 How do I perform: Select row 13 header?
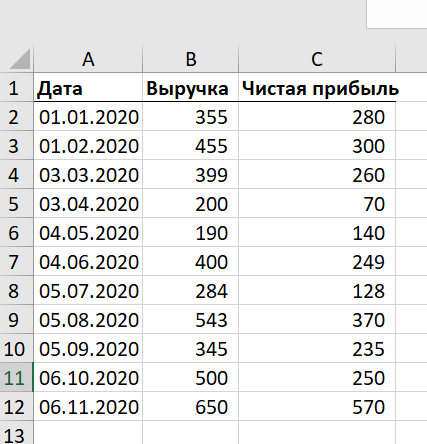17,433
